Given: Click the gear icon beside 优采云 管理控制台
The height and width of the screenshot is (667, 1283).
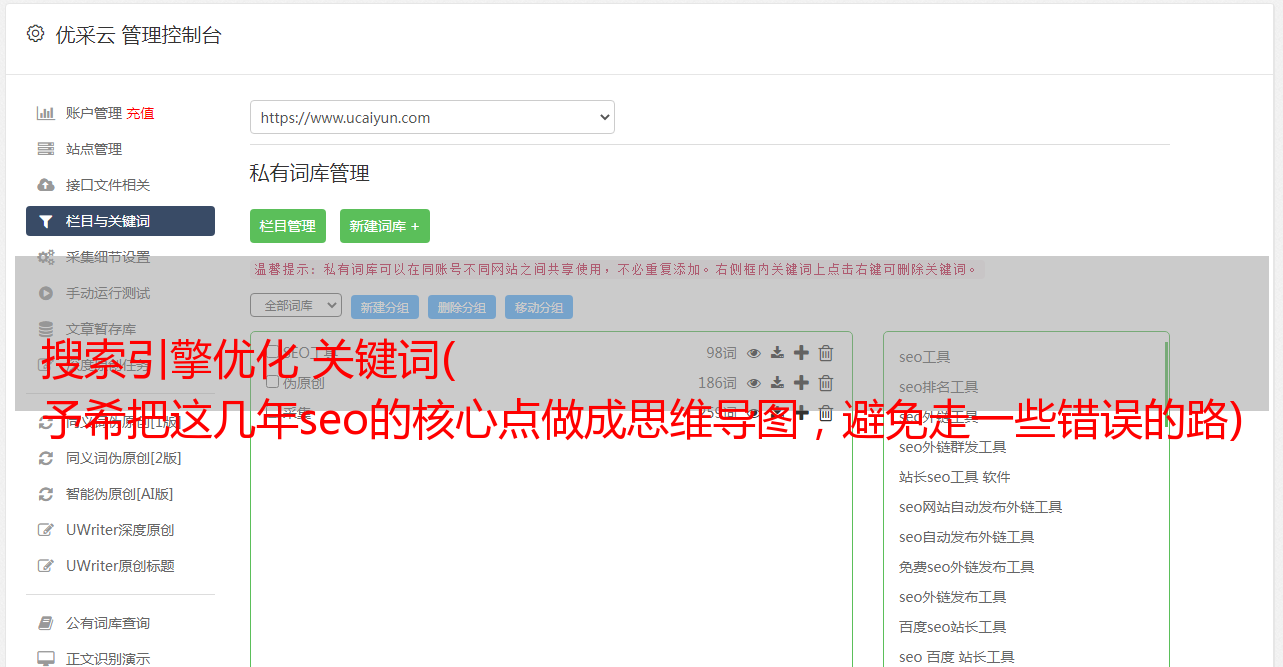Looking at the screenshot, I should (36, 34).
